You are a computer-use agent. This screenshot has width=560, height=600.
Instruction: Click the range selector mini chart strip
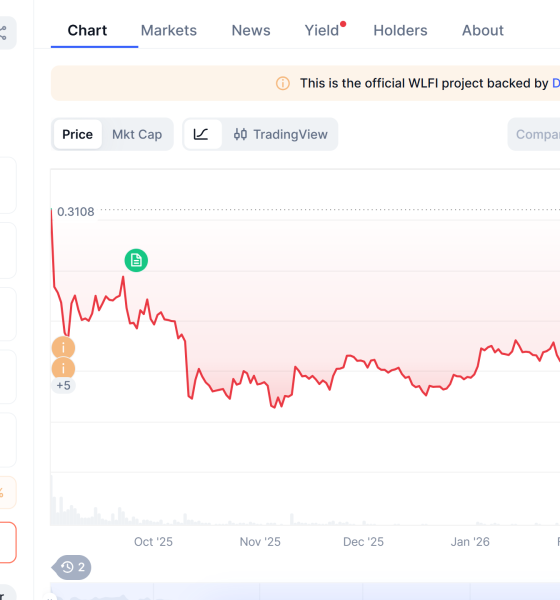point(305,591)
